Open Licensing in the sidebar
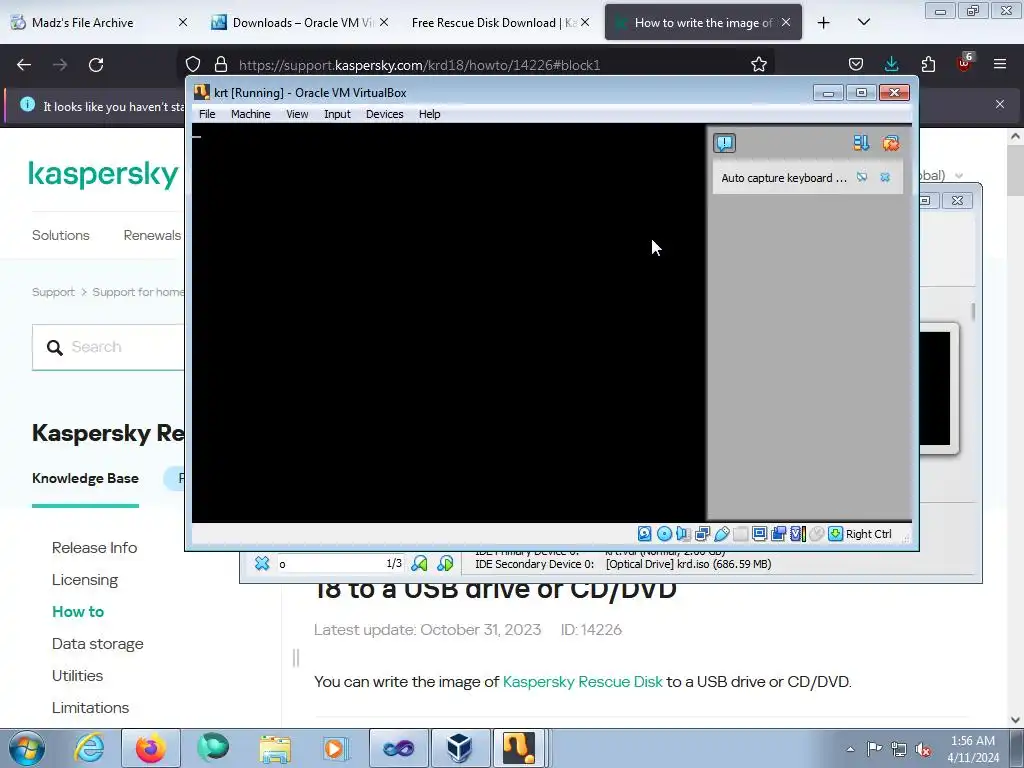This screenshot has height=768, width=1024. tap(85, 580)
